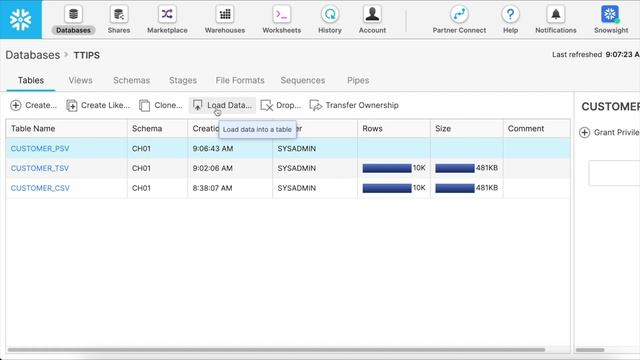Image resolution: width=640 pixels, height=360 pixels.
Task: Click the Transfer Ownership icon
Action: [x=316, y=105]
